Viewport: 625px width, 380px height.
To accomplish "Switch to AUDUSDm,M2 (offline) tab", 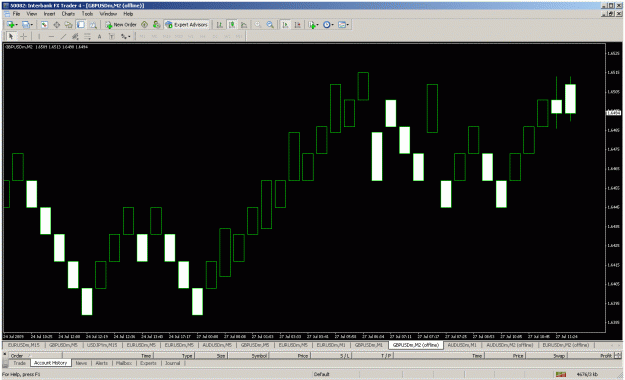I will (x=509, y=345).
